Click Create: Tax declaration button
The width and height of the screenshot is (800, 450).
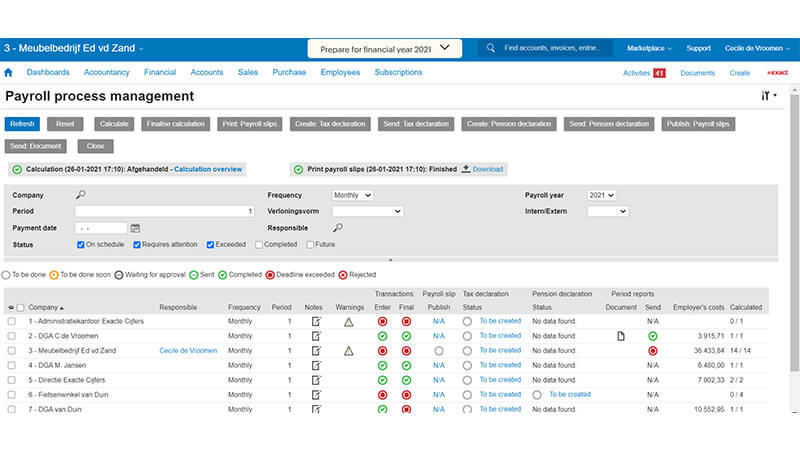[330, 124]
